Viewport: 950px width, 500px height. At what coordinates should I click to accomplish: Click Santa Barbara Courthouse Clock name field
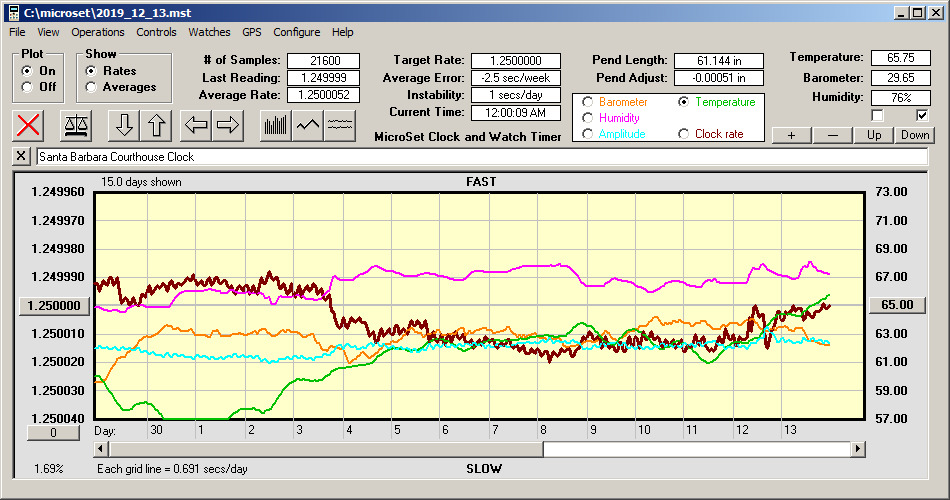[482, 157]
